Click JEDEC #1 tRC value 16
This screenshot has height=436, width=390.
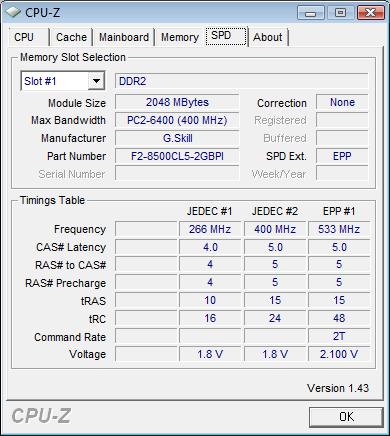pos(210,318)
